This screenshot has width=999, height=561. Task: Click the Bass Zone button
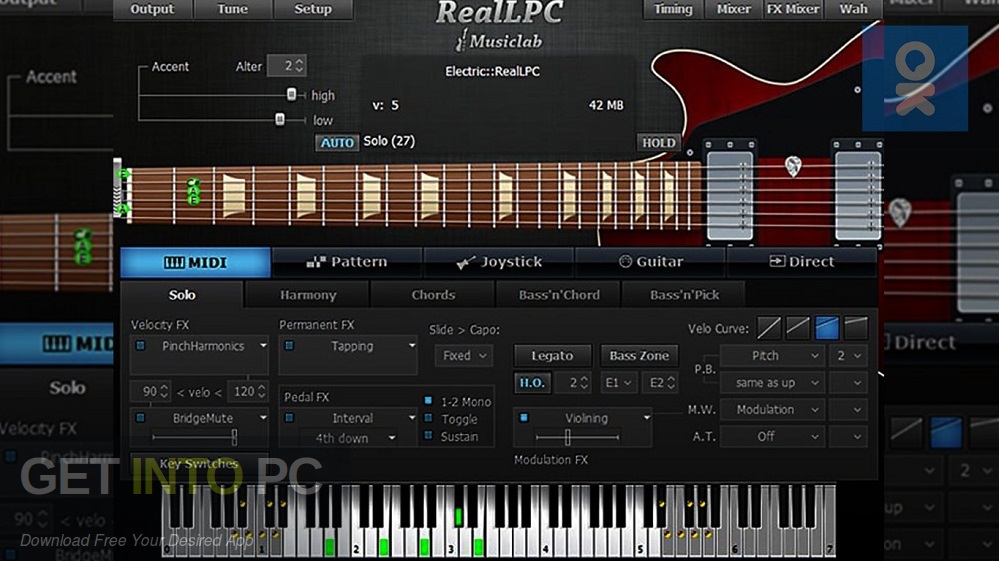click(x=639, y=356)
